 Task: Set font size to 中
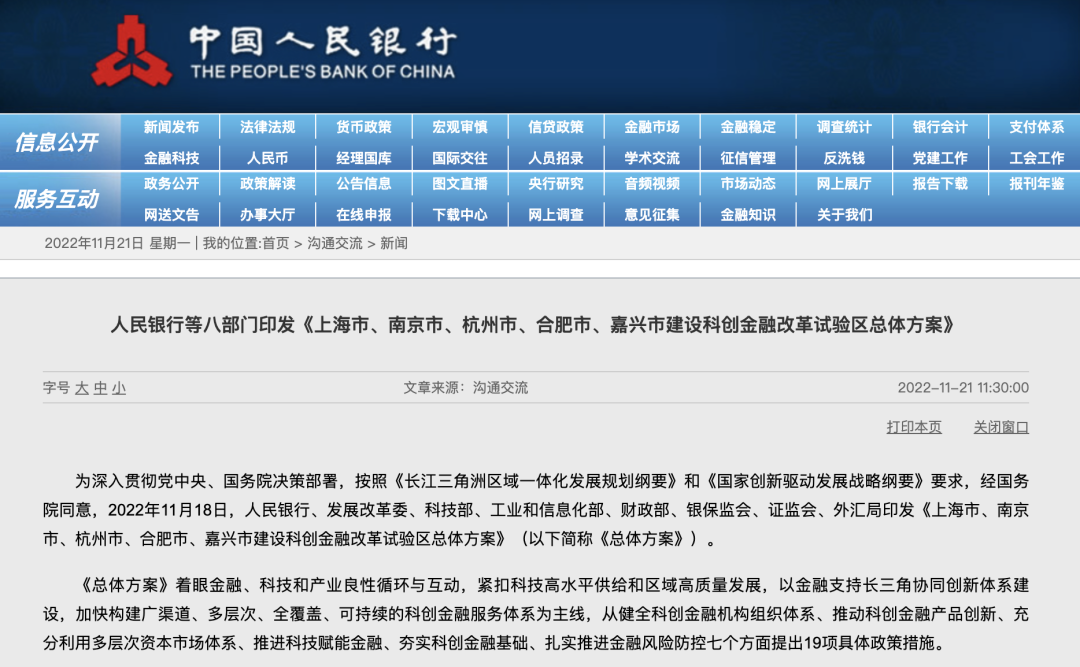pos(100,388)
